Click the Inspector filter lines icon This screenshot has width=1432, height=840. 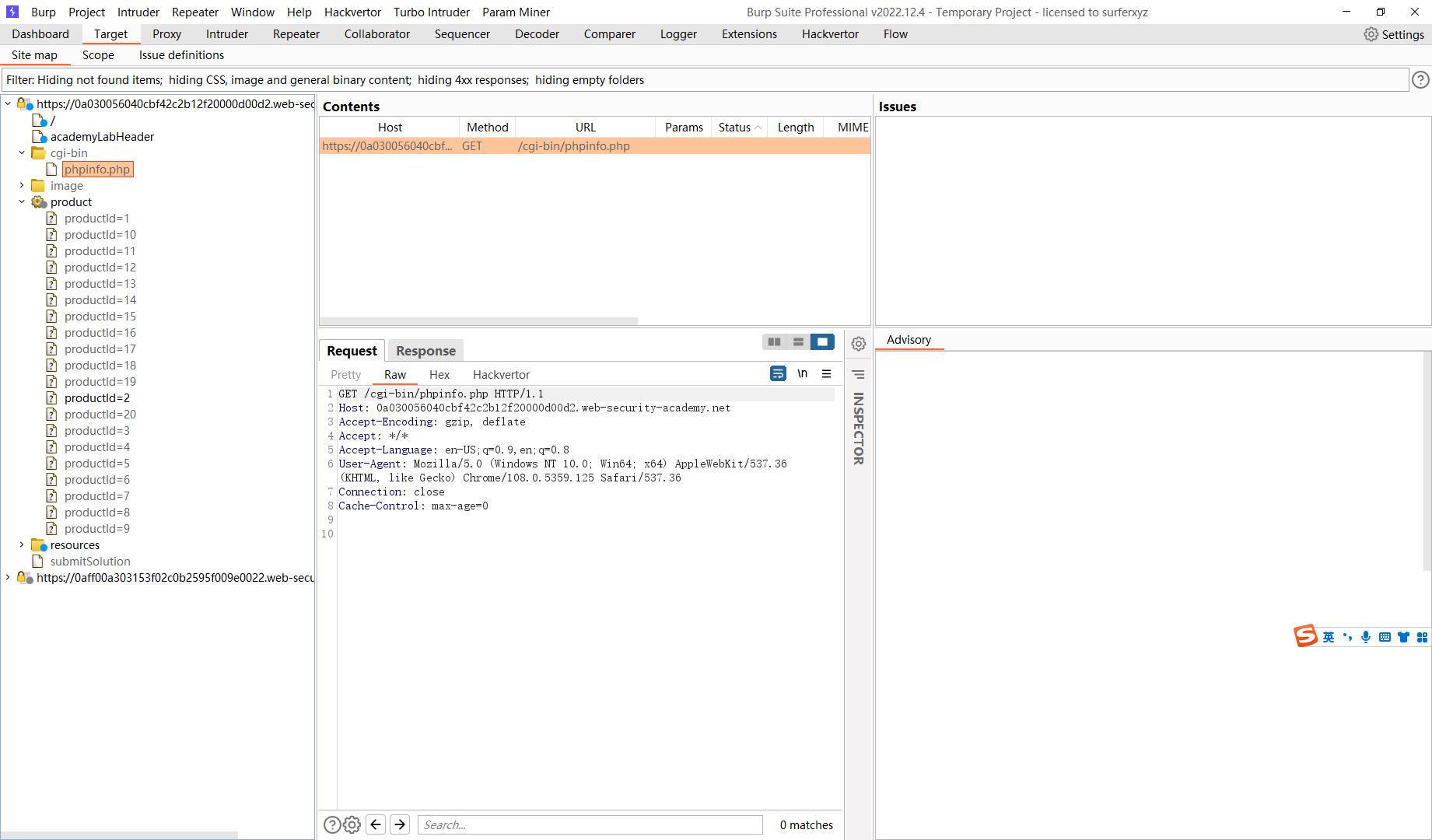pos(859,375)
